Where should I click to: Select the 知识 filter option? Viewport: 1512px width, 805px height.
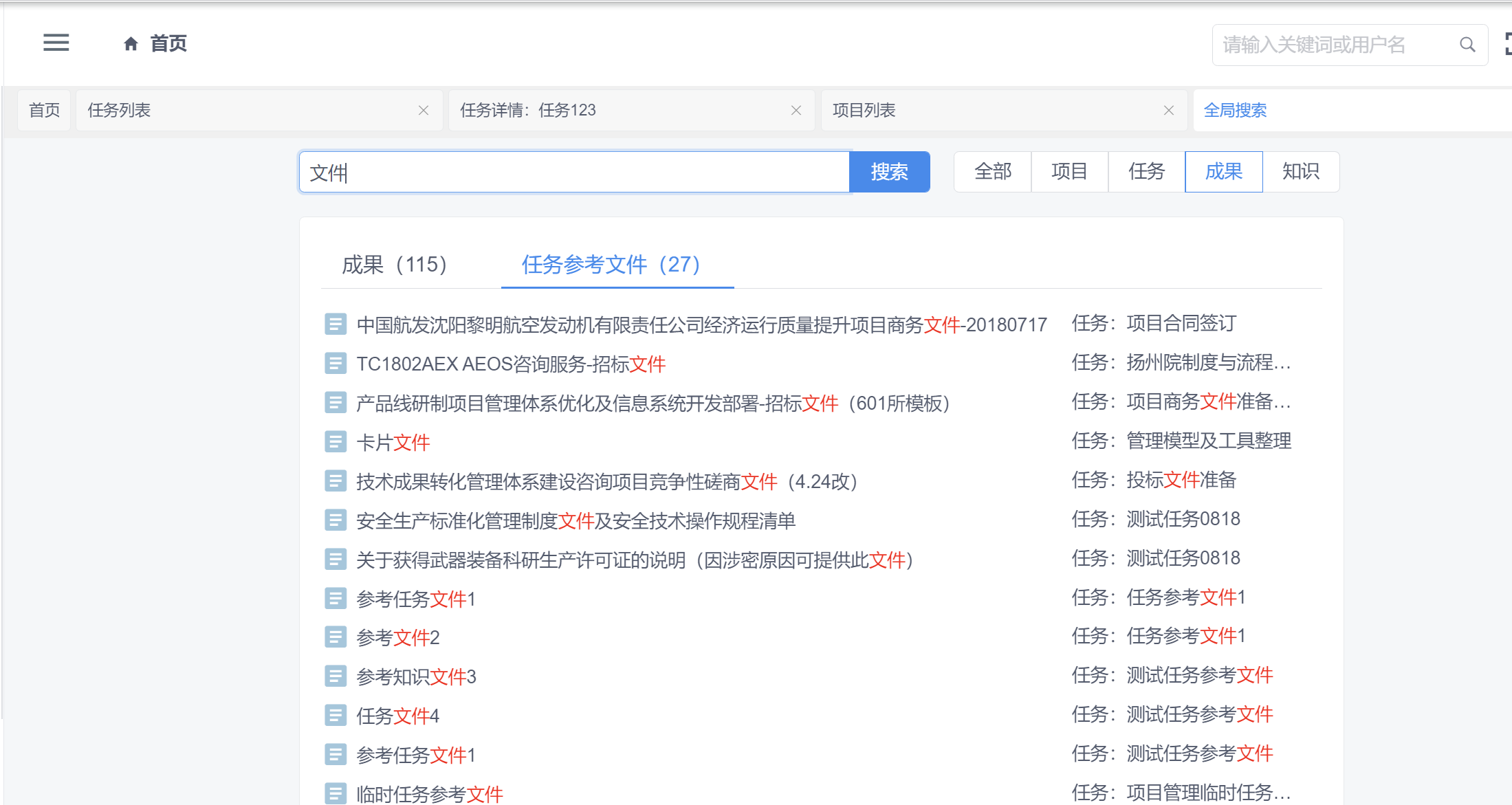1300,171
